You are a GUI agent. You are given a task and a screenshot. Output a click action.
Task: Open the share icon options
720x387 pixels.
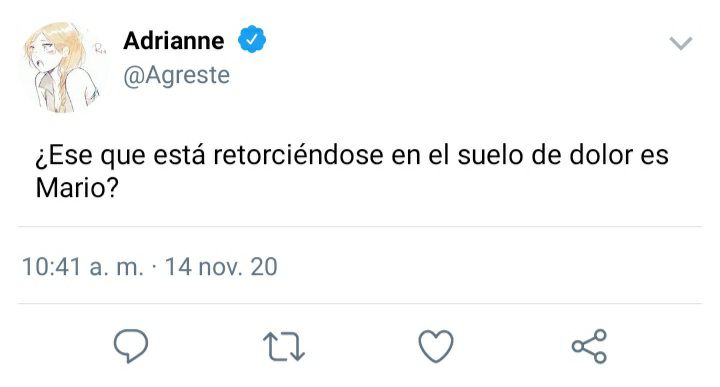(589, 346)
